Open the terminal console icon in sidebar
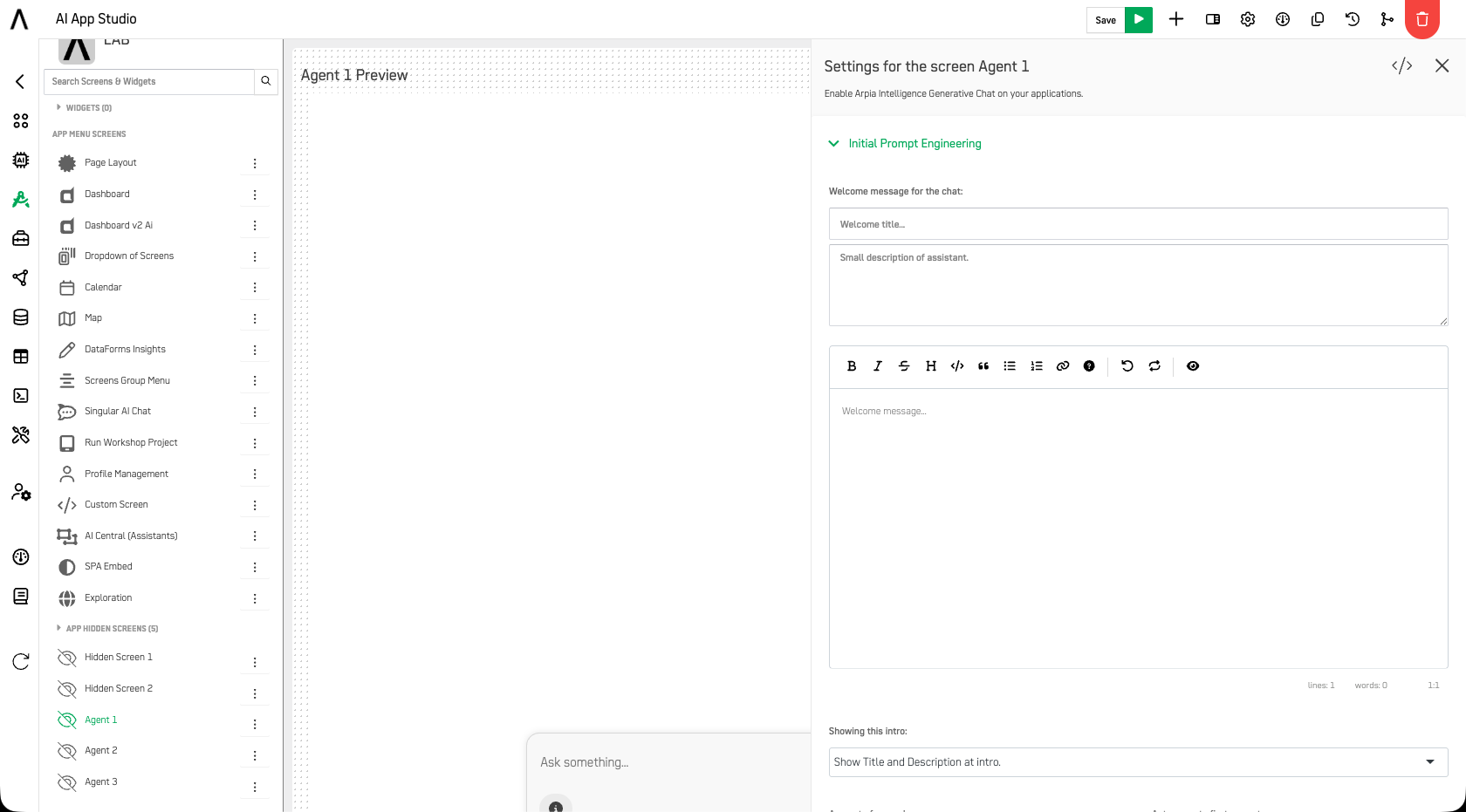The image size is (1466, 812). click(x=21, y=396)
